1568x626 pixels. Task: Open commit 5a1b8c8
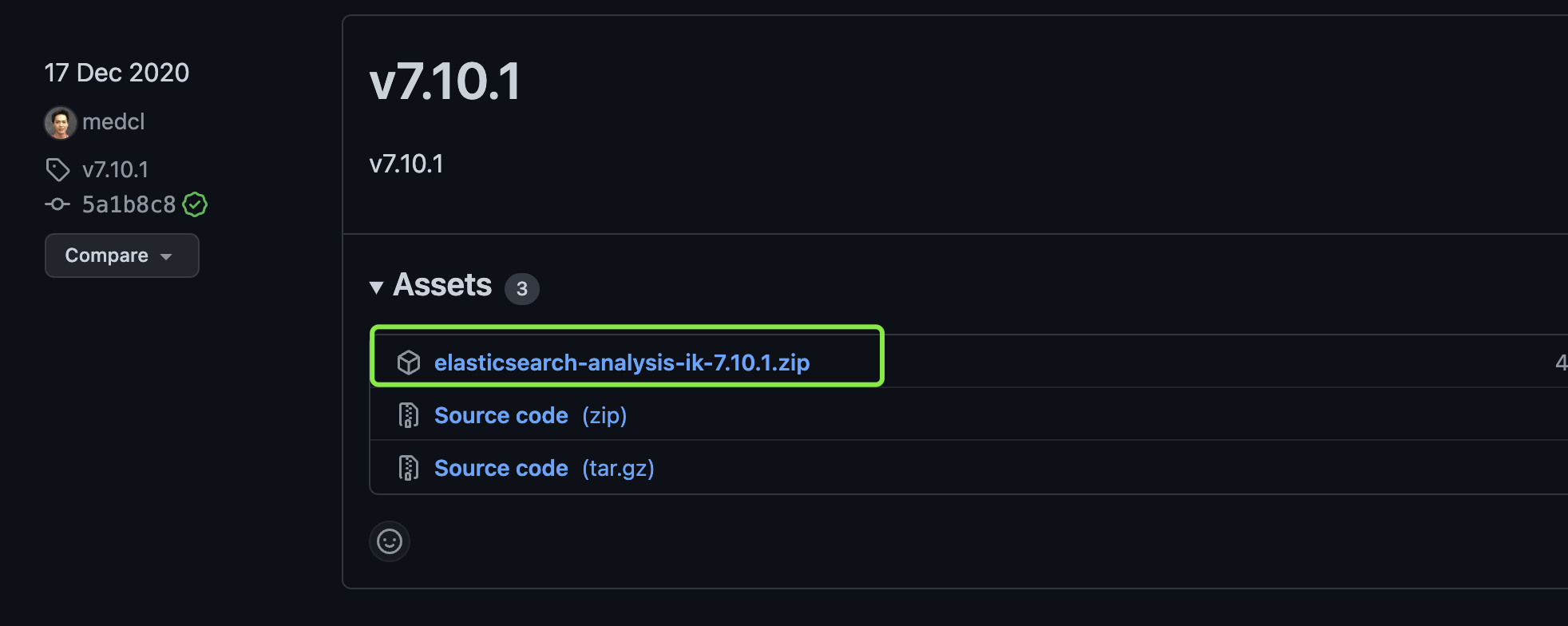pyautogui.click(x=129, y=204)
